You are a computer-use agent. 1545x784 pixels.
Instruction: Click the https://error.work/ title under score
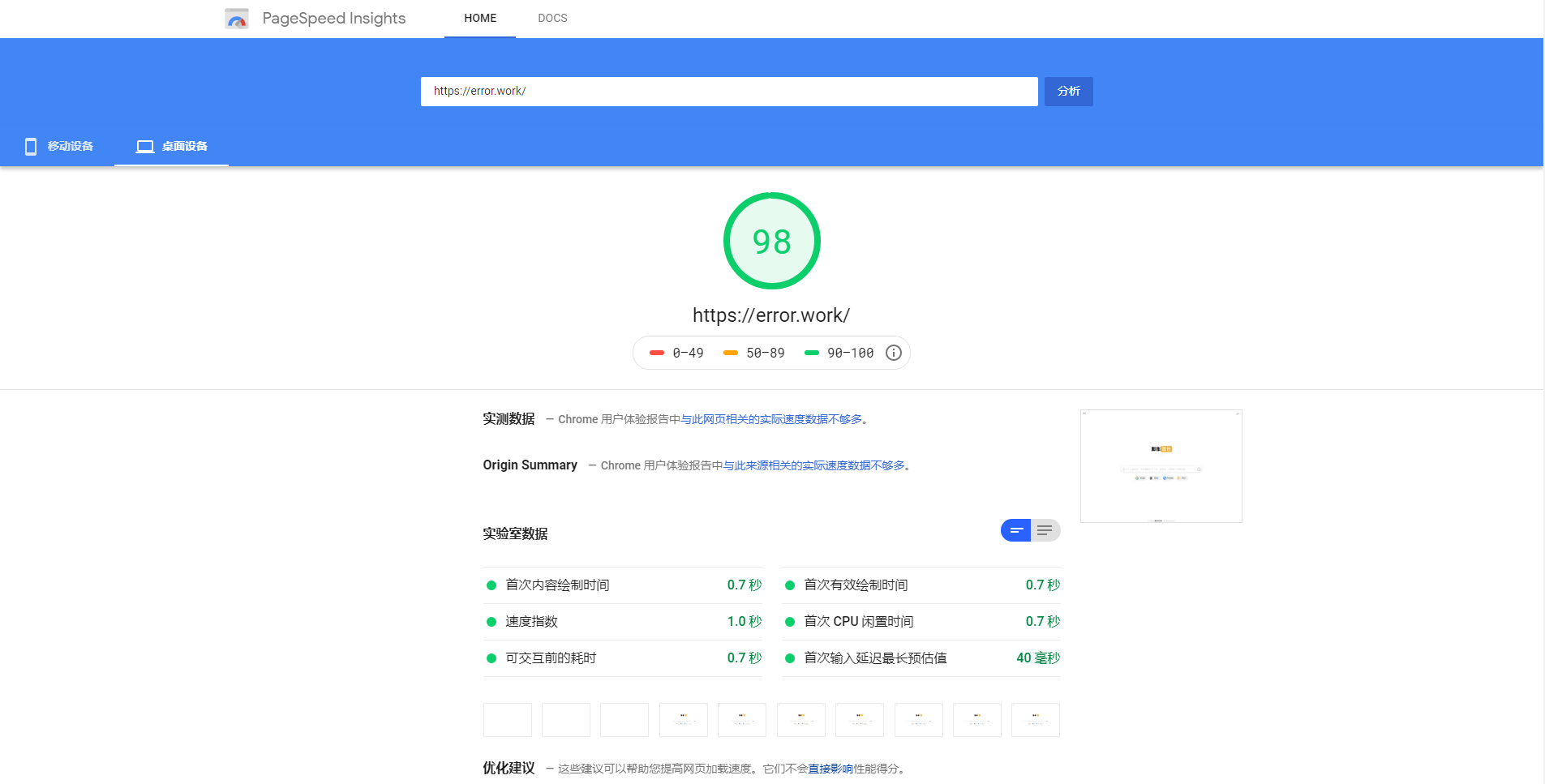click(771, 315)
